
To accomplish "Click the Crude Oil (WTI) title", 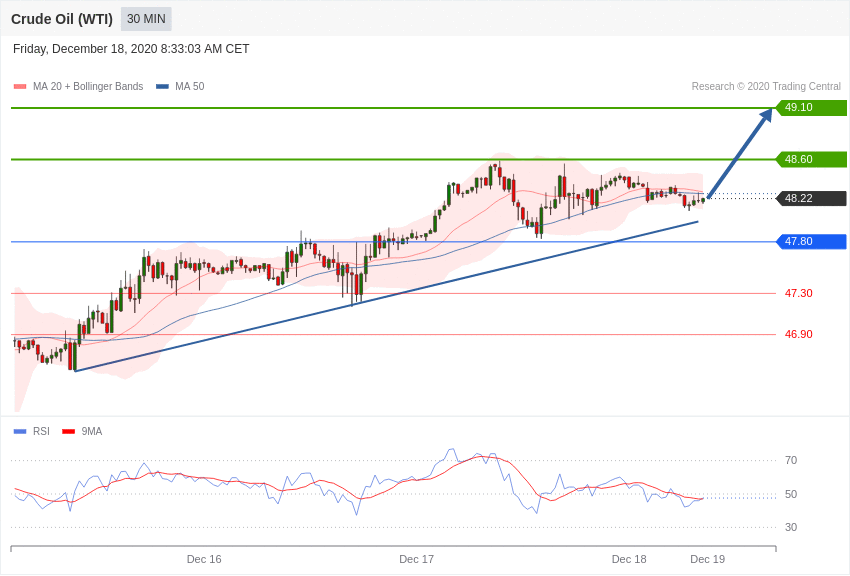I will pyautogui.click(x=62, y=20).
